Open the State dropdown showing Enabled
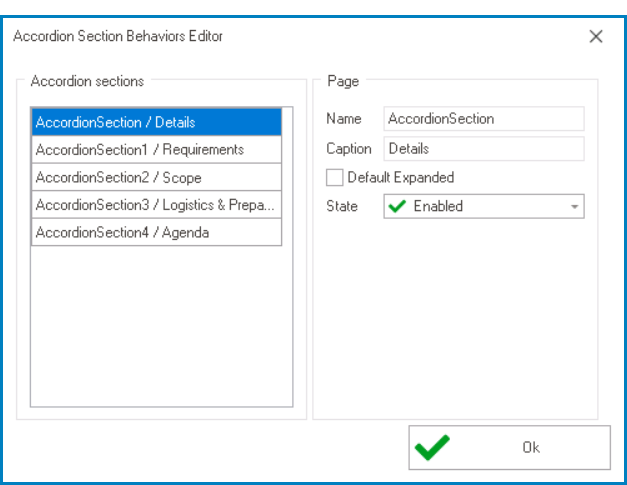Viewport: 627px width, 485px height. tap(483, 207)
